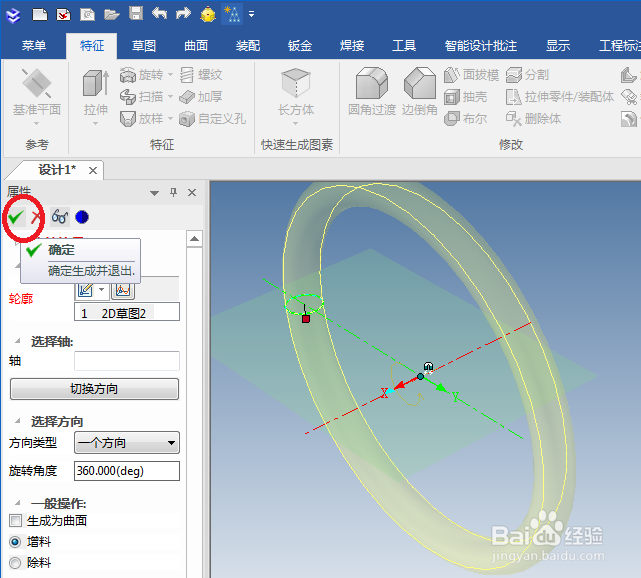This screenshot has width=641, height=578.
Task: Switch to the 焊接 ribbon tab
Action: pyautogui.click(x=352, y=45)
